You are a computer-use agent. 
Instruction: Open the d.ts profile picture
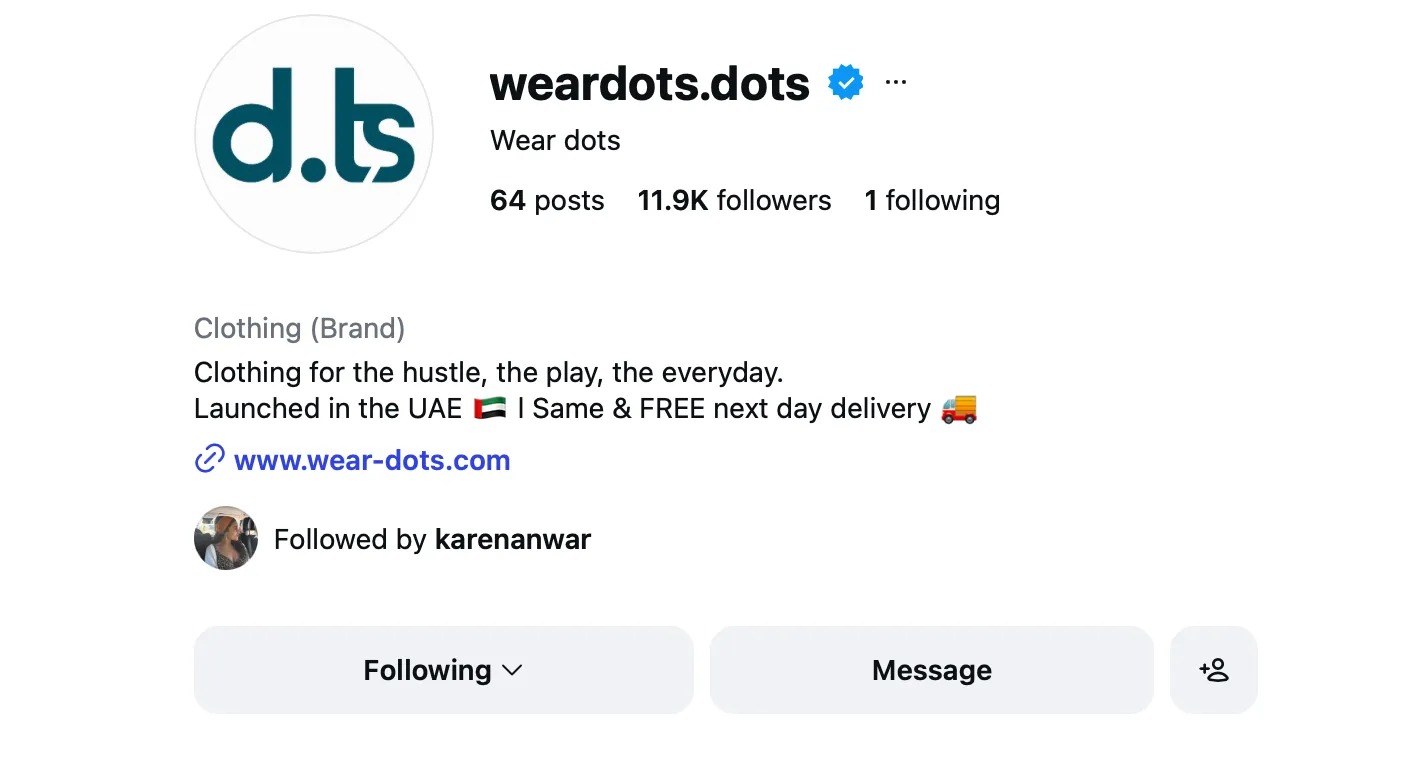point(314,134)
